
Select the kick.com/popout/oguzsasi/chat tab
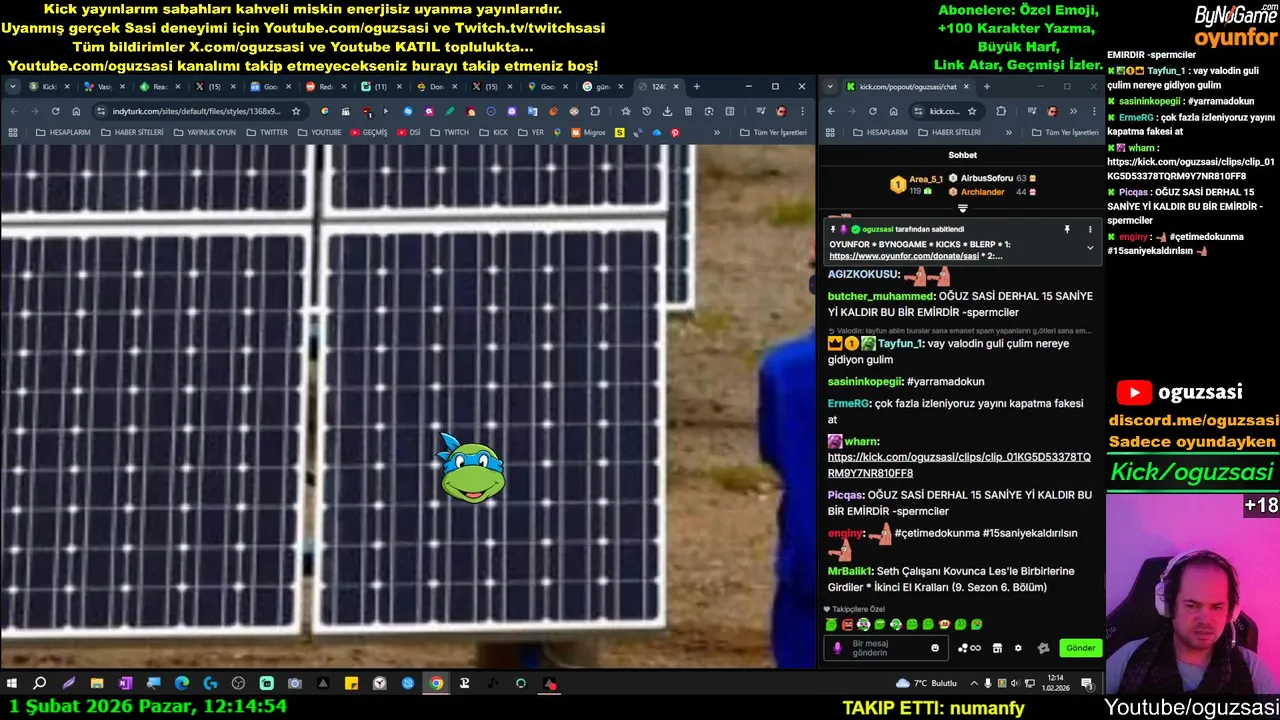click(x=908, y=87)
